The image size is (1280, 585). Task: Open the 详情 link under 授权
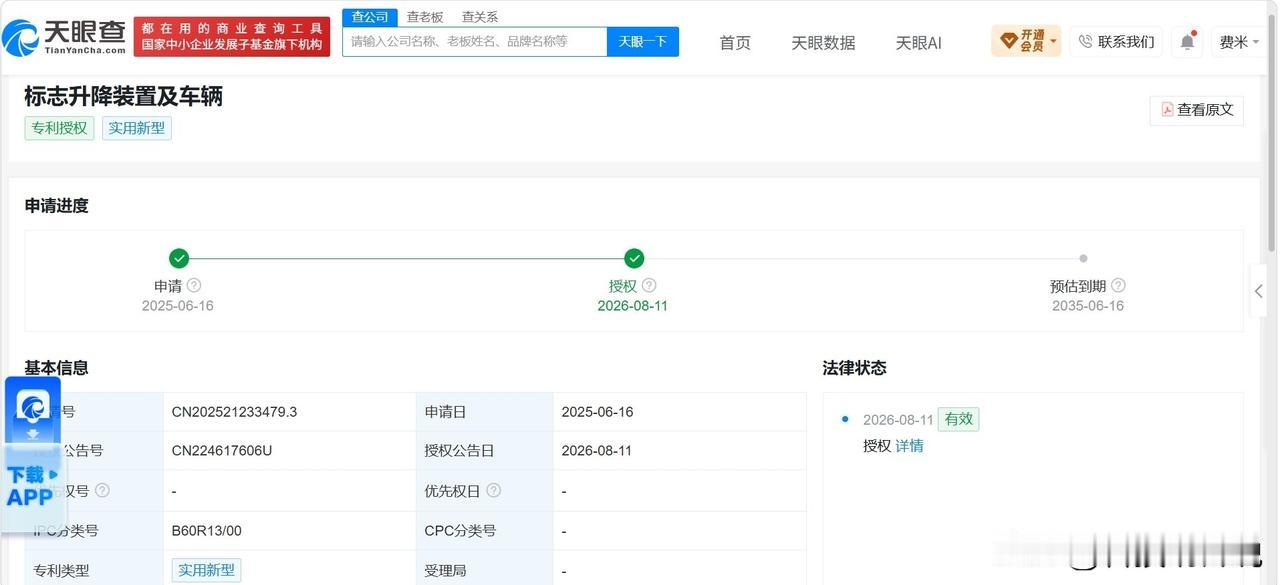point(909,446)
